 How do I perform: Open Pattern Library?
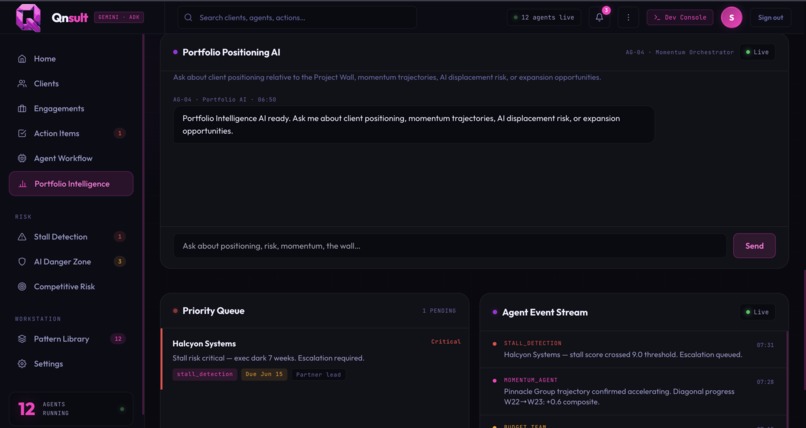click(71, 339)
